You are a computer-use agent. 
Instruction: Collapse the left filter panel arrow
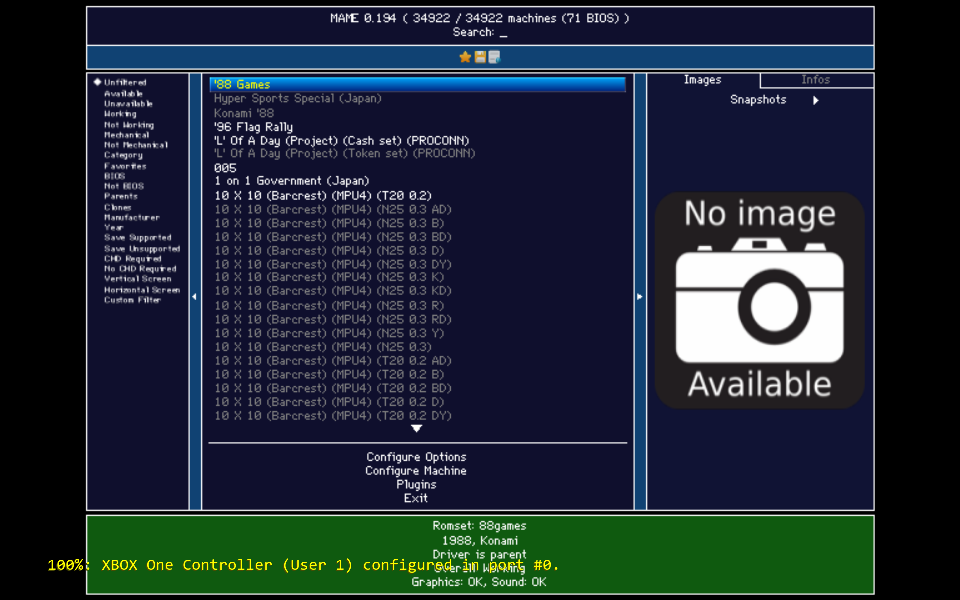[194, 296]
